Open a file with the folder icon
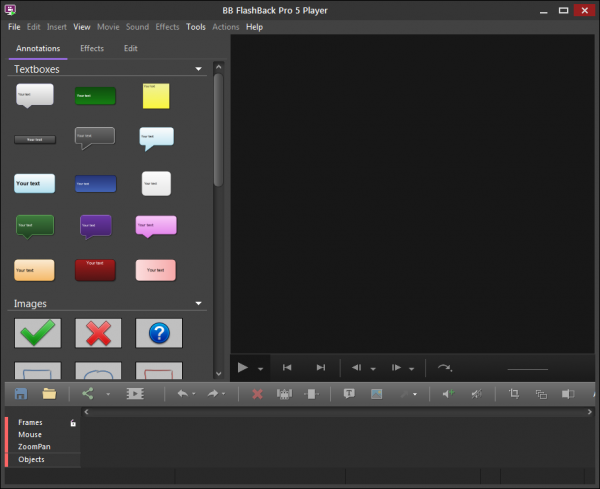The height and width of the screenshot is (489, 600). click(x=49, y=394)
